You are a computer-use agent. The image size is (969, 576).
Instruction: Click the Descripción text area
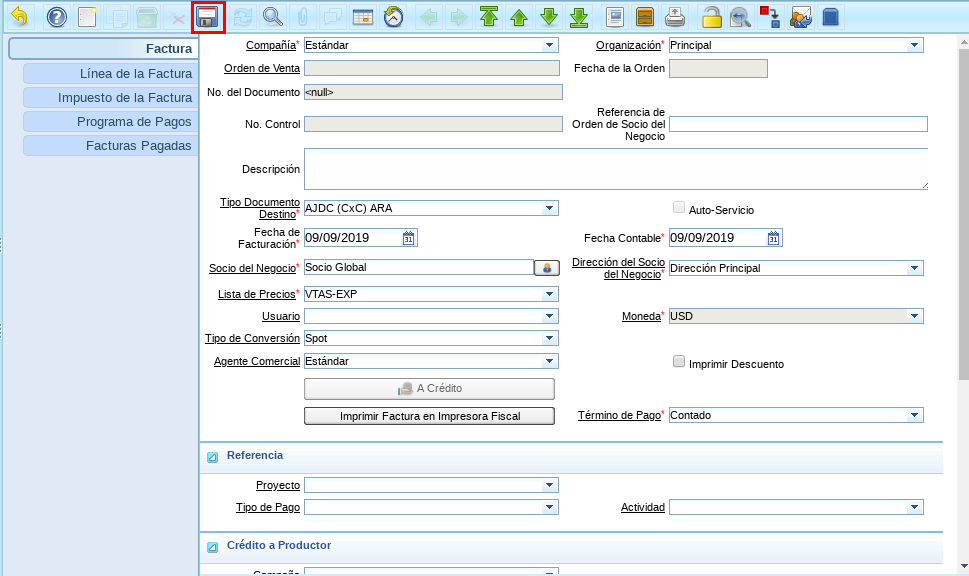(615, 169)
